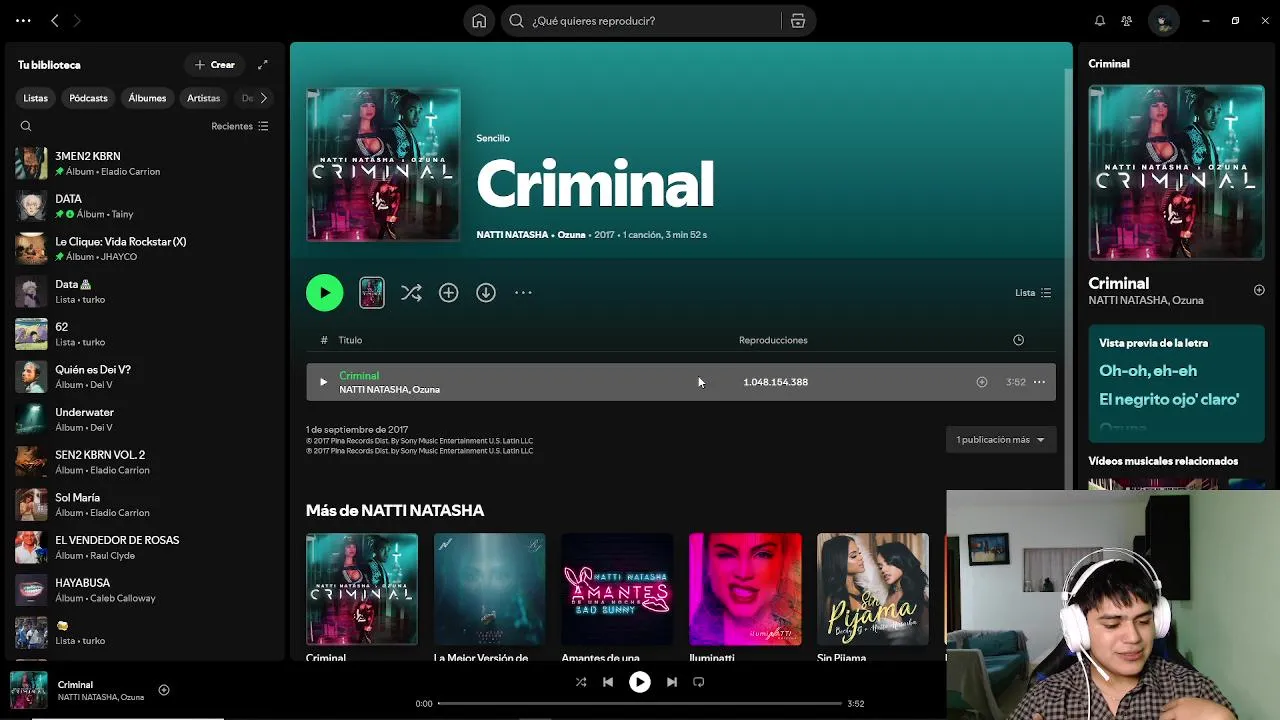This screenshot has height=720, width=1280.
Task: Open more options for the Criminal track row
Action: pos(1039,382)
